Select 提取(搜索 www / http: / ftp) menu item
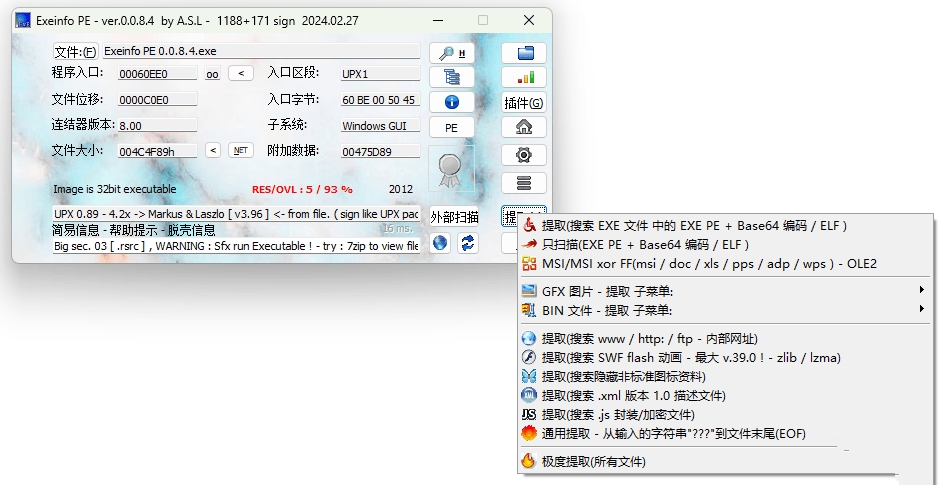The image size is (952, 485). tap(725, 338)
